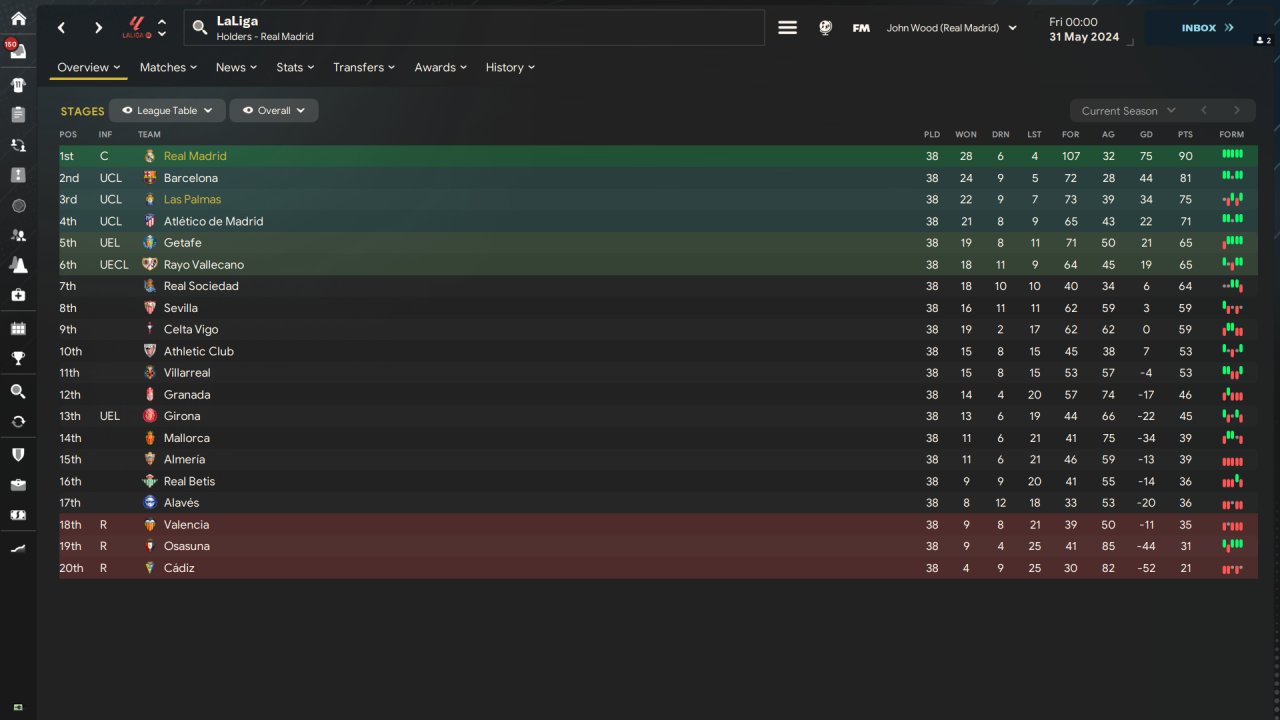Open the History tab

[x=510, y=67]
